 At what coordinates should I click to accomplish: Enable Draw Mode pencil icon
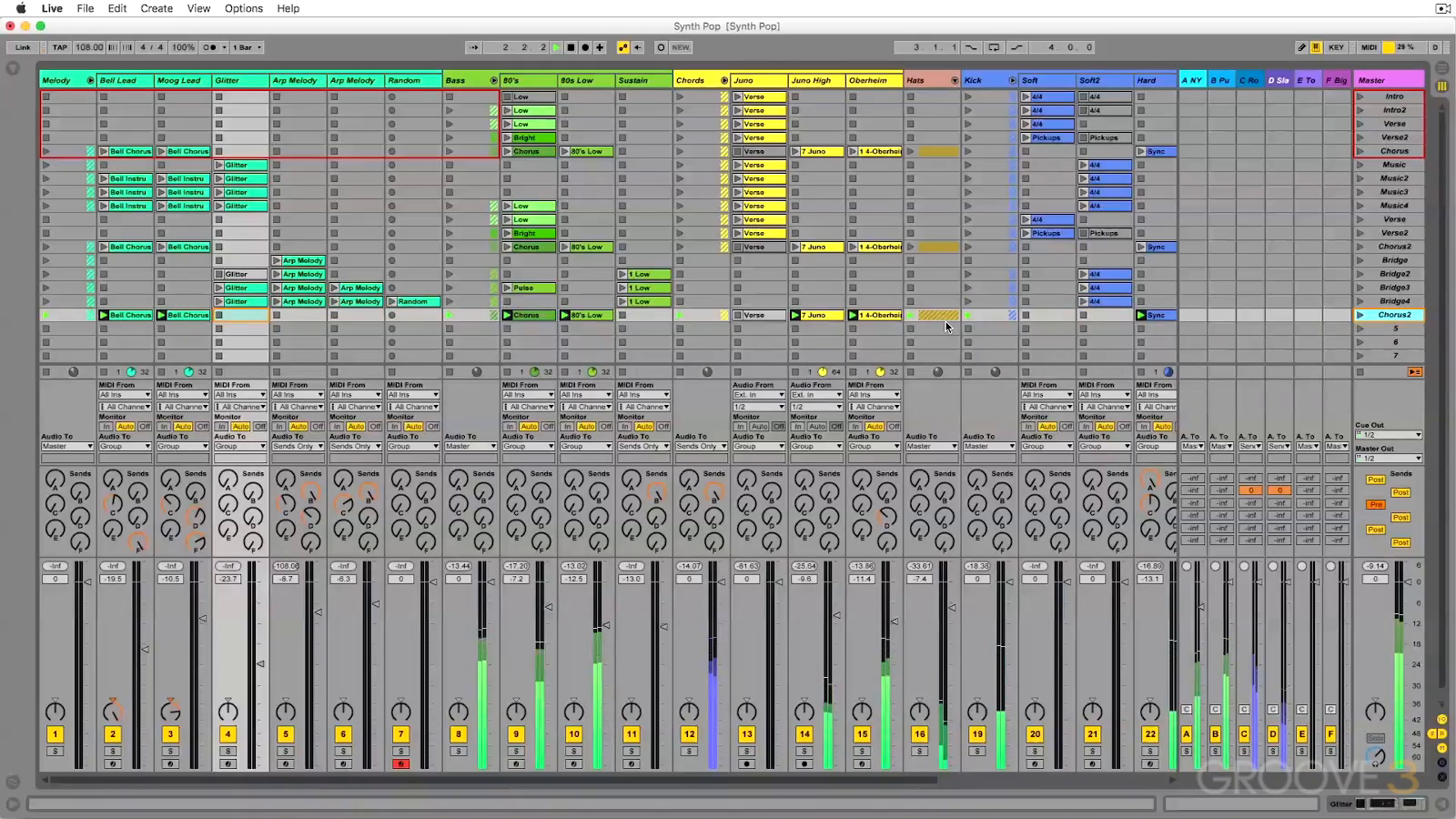1302,47
